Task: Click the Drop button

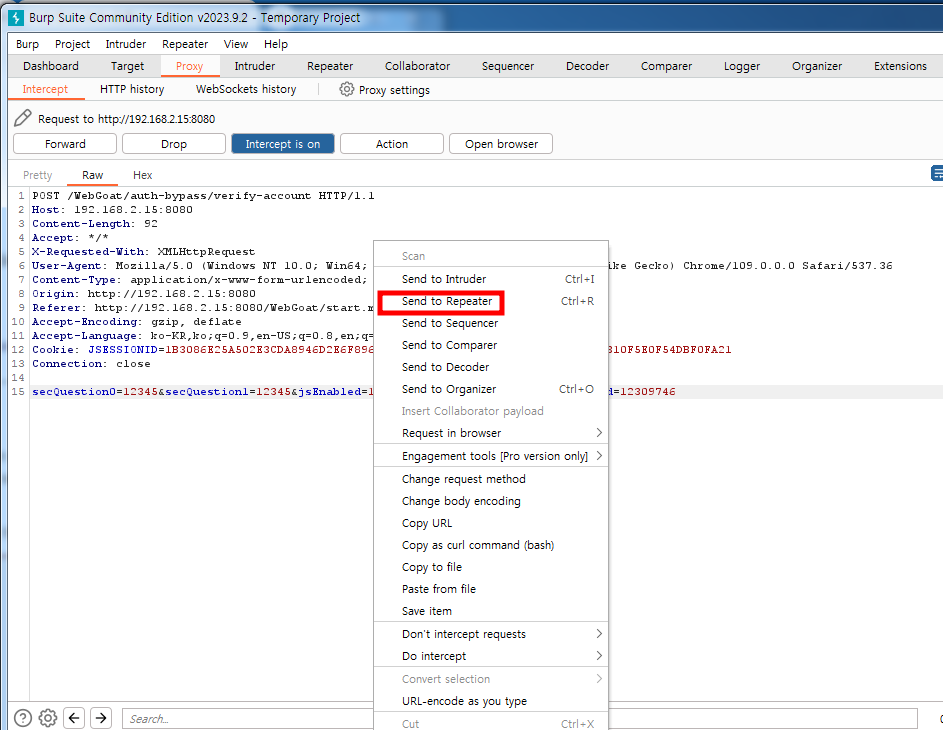Action: (x=174, y=144)
